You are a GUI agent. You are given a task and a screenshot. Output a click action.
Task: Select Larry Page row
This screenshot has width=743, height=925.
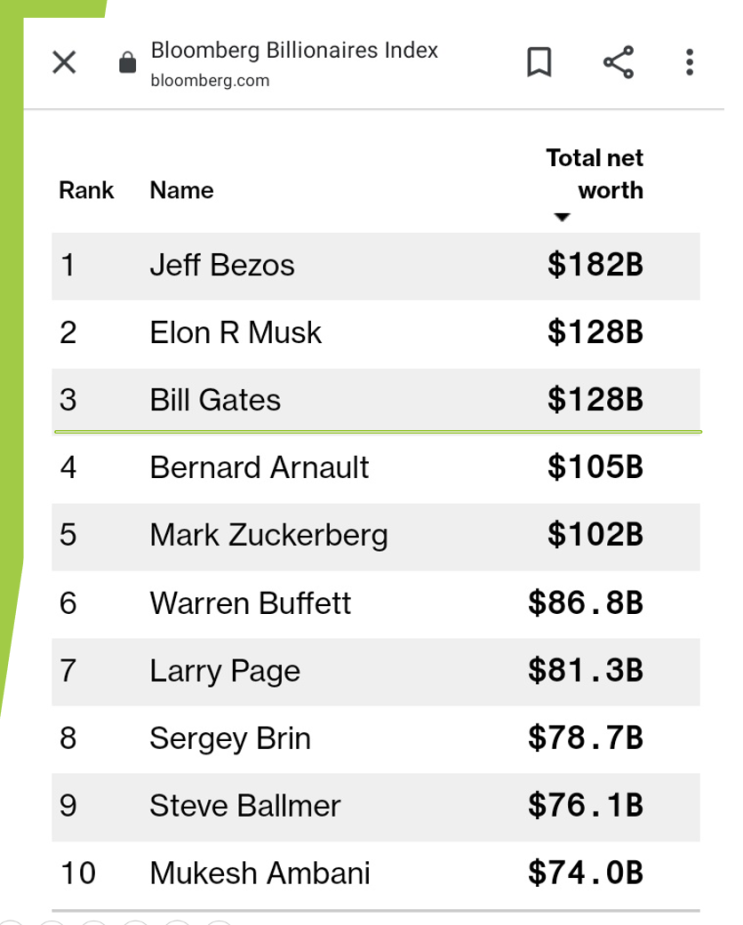click(376, 672)
